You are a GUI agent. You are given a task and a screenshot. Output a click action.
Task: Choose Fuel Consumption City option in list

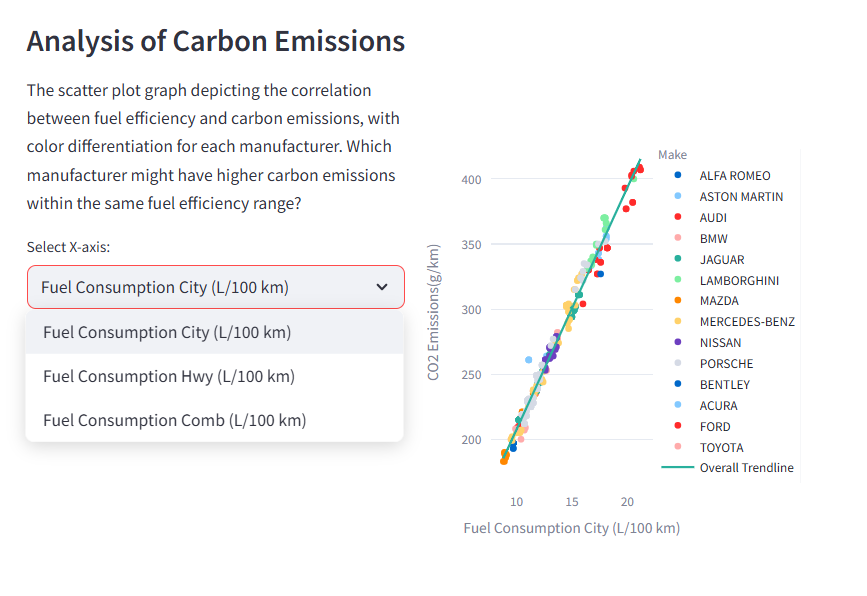[x=215, y=332]
